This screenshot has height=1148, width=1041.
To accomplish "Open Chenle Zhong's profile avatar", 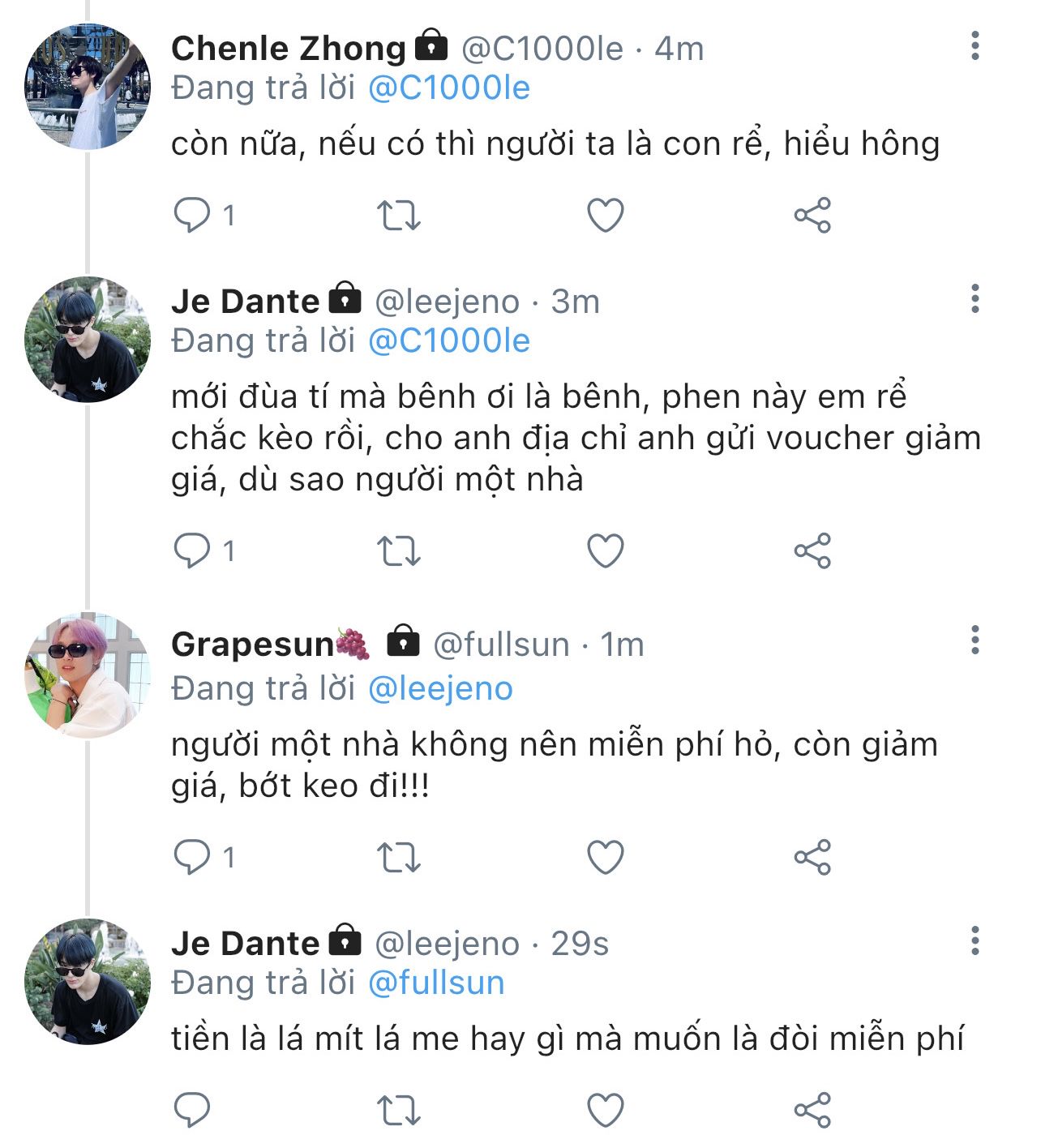I will pos(88,87).
